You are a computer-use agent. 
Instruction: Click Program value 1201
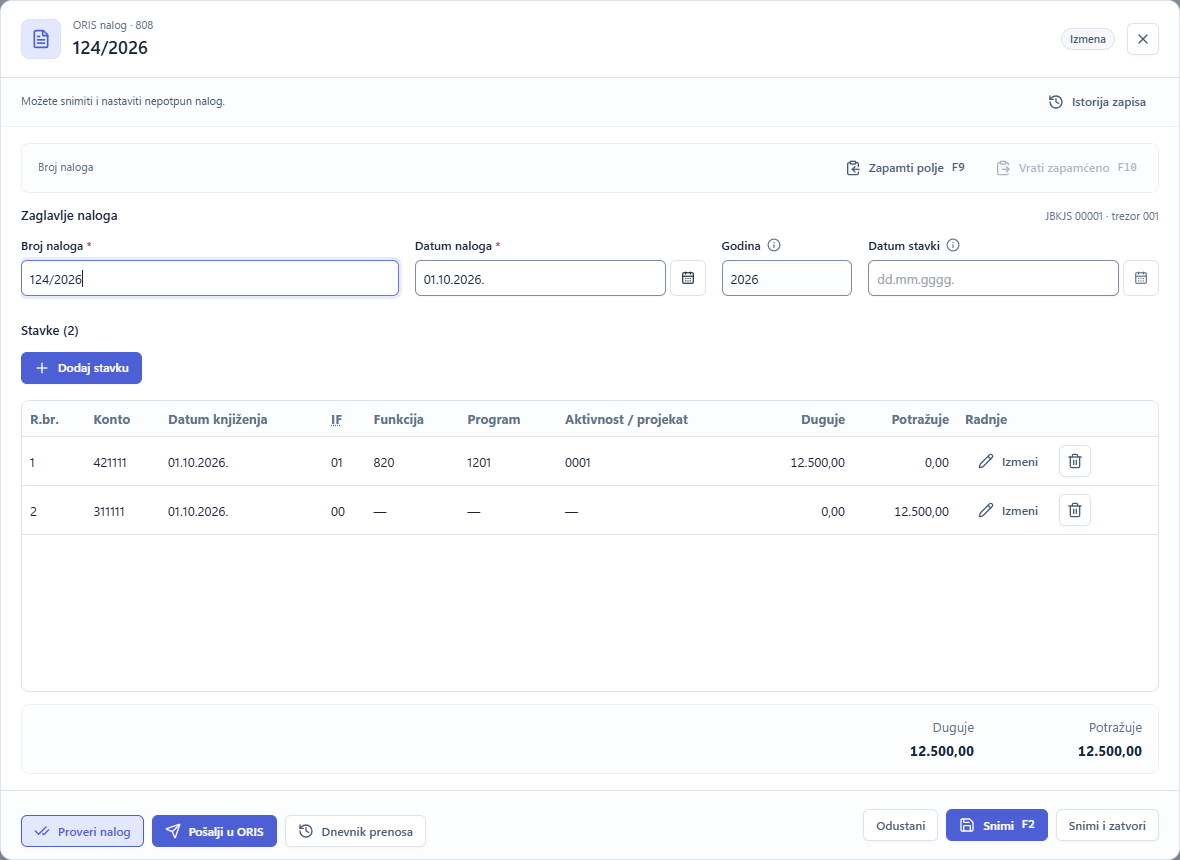point(479,463)
